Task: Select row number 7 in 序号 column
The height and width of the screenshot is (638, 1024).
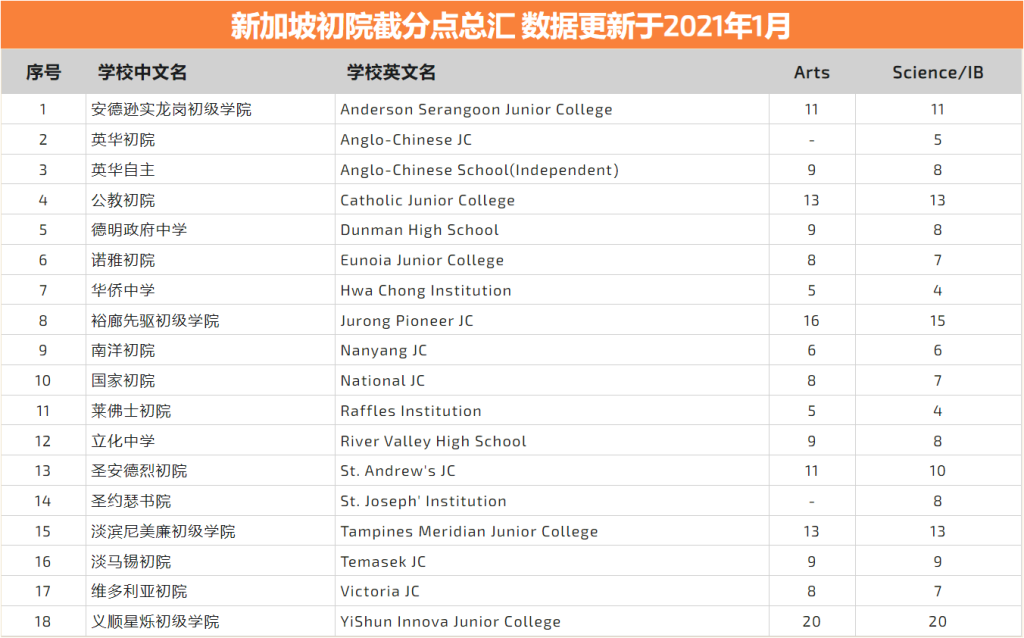Action: 42,290
